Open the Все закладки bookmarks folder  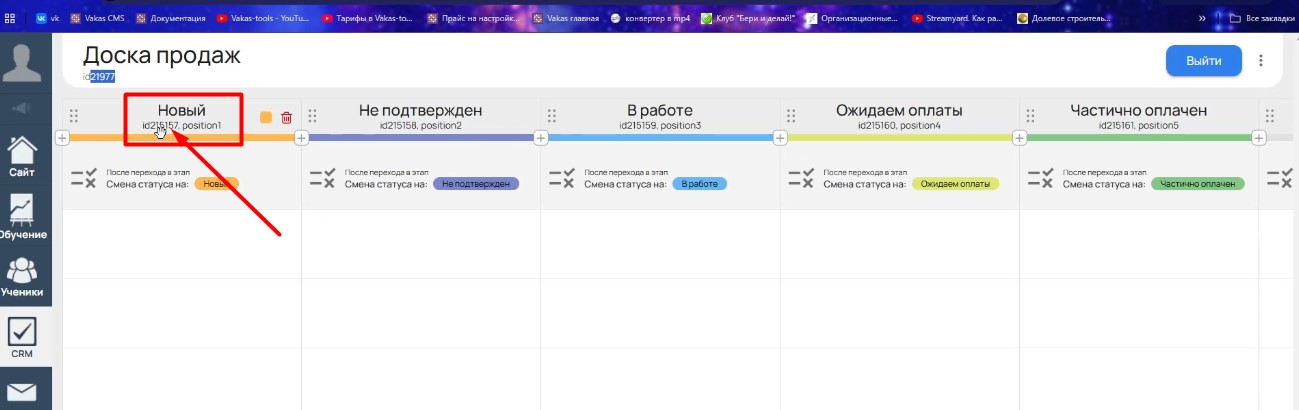[1263, 18]
